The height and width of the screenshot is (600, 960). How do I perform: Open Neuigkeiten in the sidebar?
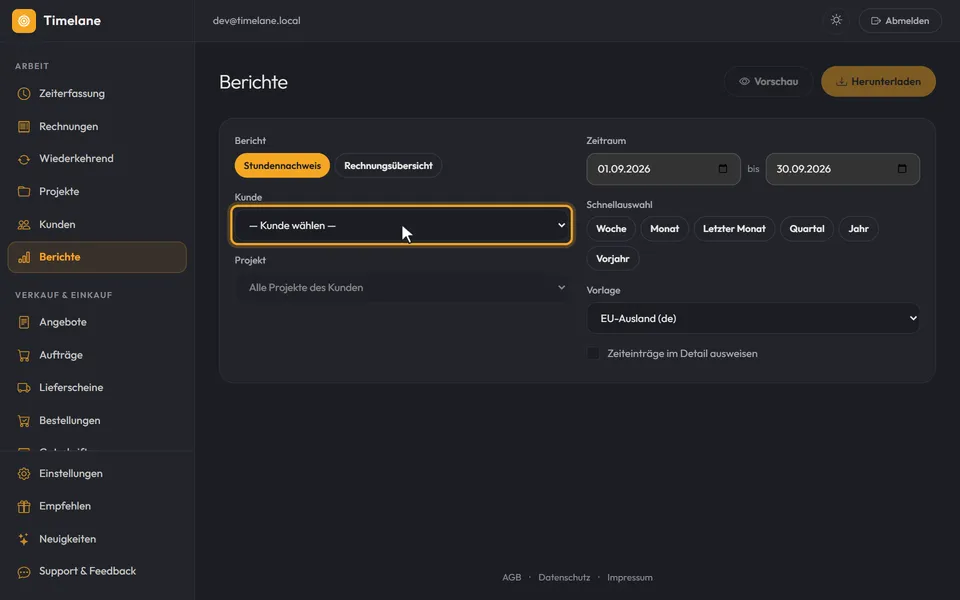97,539
